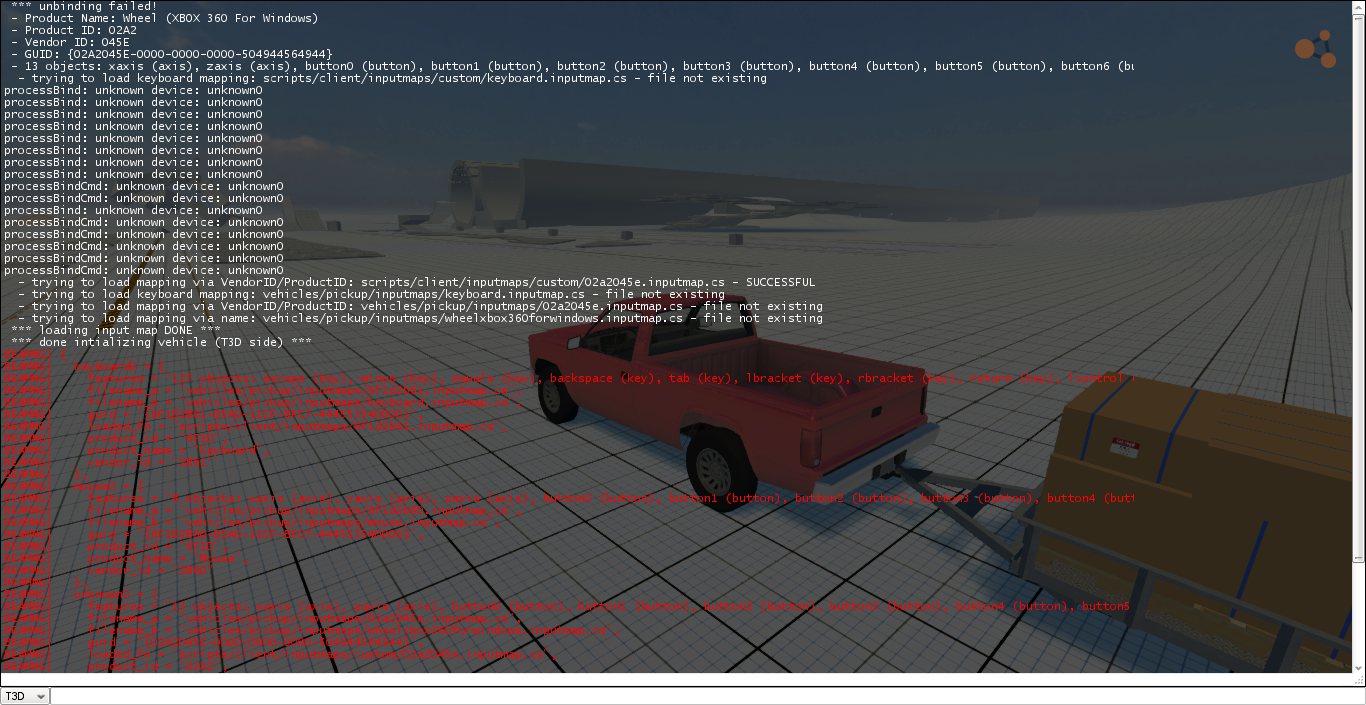This screenshot has width=1366, height=705.
Task: Select the 'Vendor ID: 045E' log line
Action: coord(70,42)
